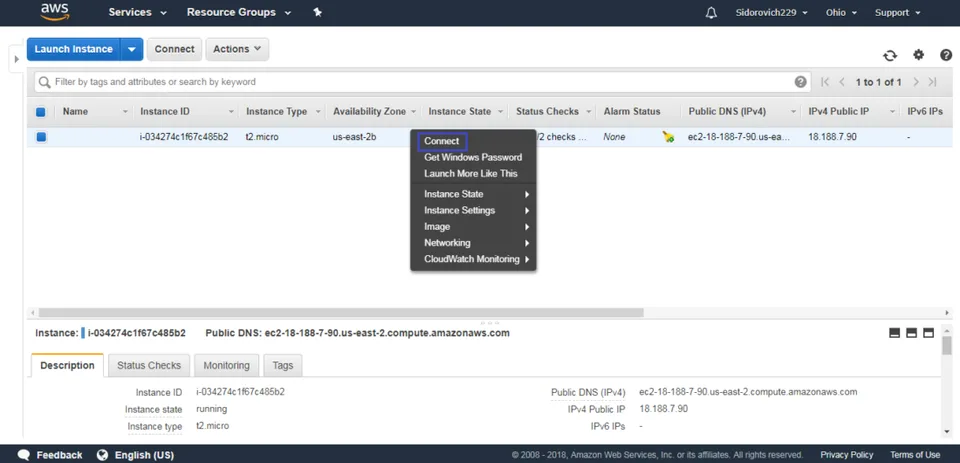Focus the filter by tags search field
Image resolution: width=960 pixels, height=463 pixels.
pyautogui.click(x=422, y=82)
